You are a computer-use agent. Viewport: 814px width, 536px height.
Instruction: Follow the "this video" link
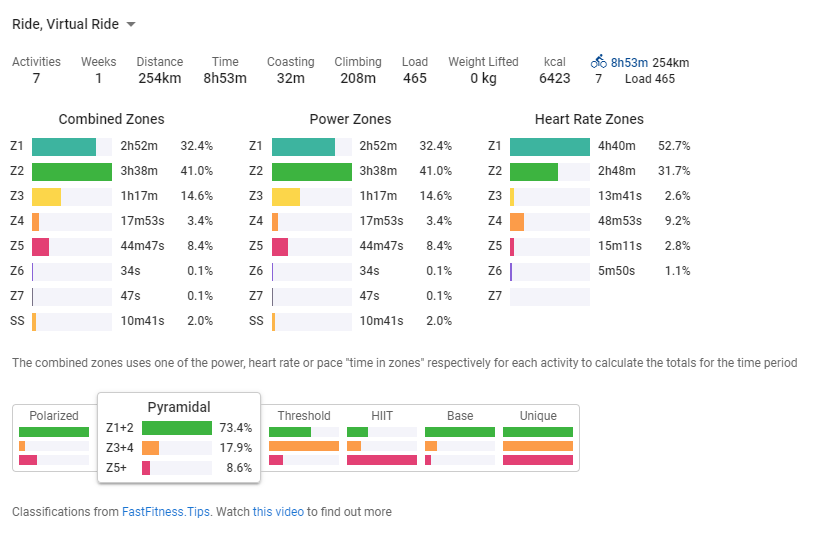(278, 512)
